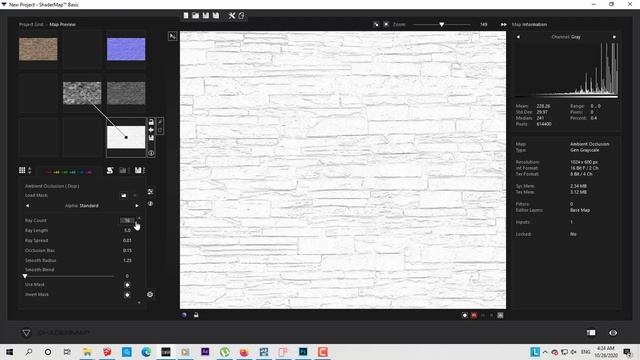Viewport: 640px width, 360px height.
Task: Click the Open Project folder icon
Action: pos(196,16)
